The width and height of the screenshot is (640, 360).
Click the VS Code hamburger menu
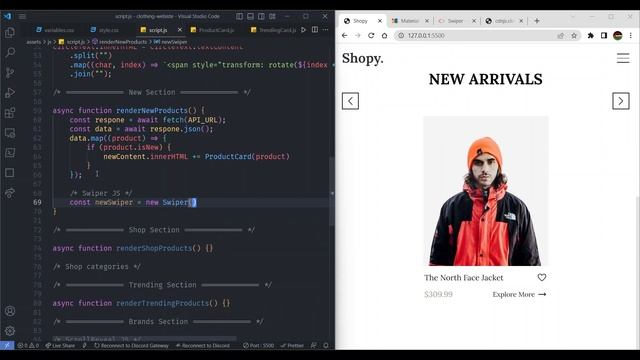22,16
